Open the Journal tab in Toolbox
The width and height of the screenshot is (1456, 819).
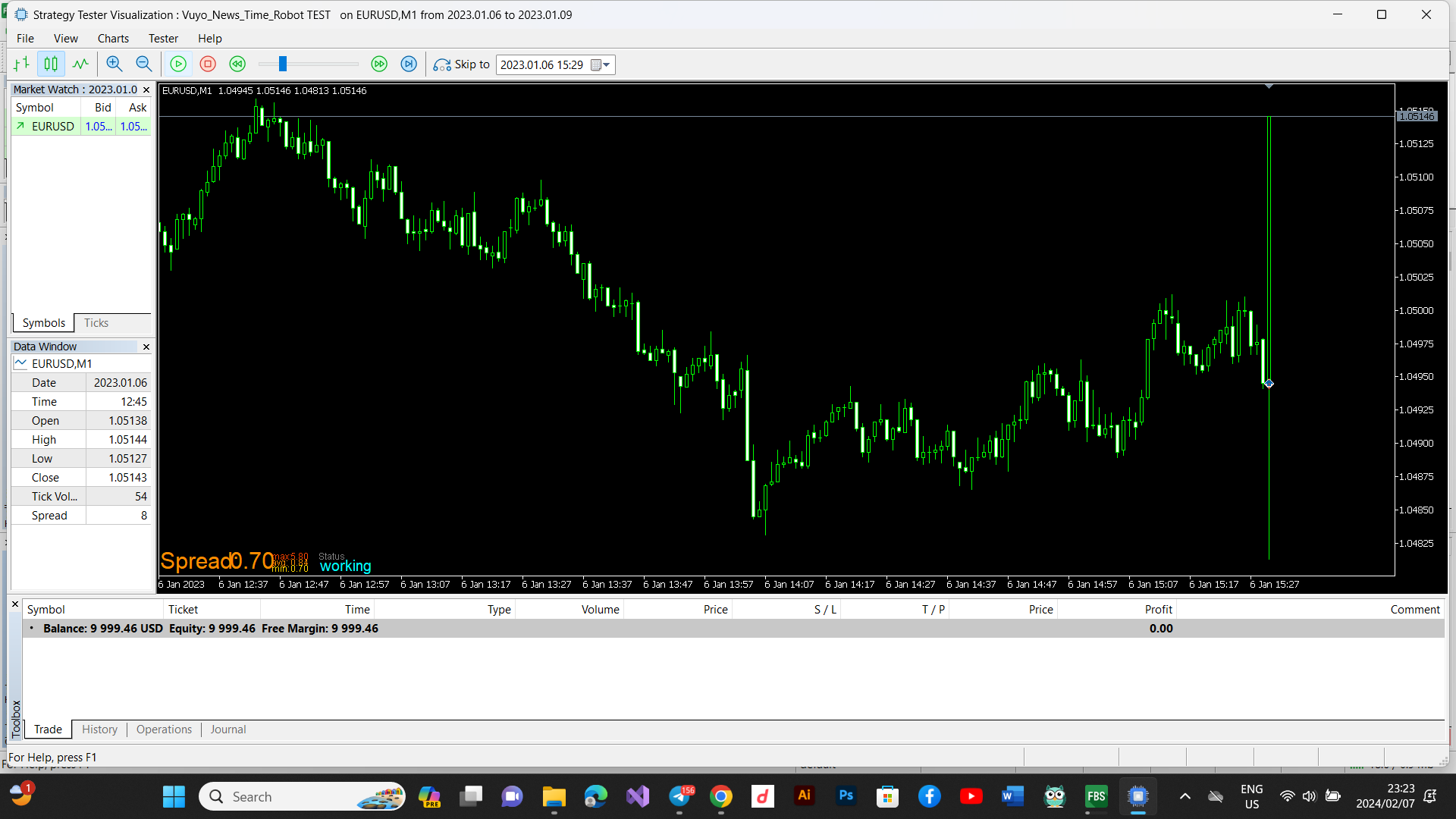point(228,730)
